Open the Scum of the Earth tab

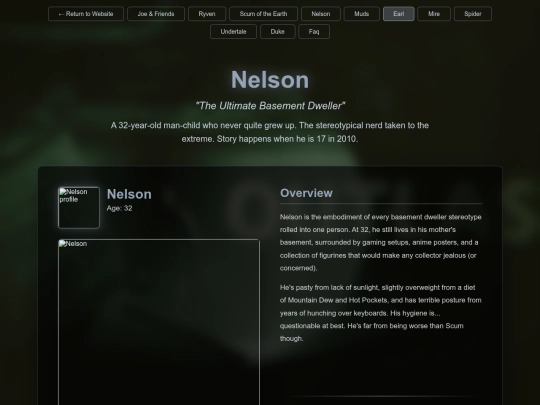click(x=263, y=14)
